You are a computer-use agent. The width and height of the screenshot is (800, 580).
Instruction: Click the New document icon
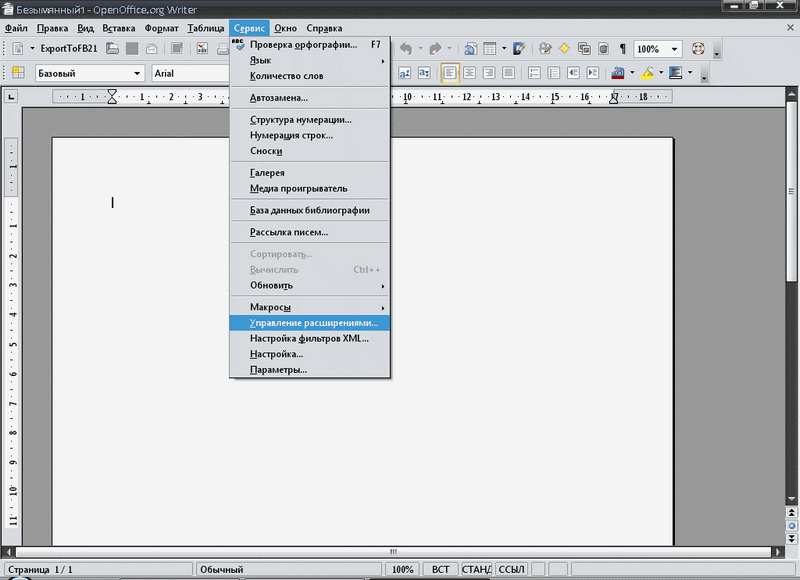click(x=18, y=48)
